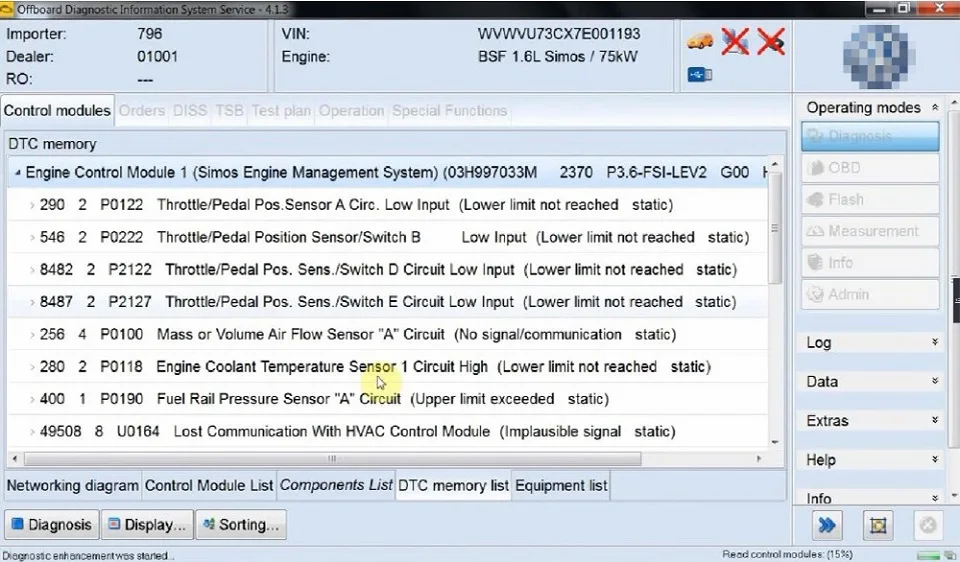This screenshot has width=960, height=562.
Task: Expand the P0122 fault entry
Action: click(32, 205)
